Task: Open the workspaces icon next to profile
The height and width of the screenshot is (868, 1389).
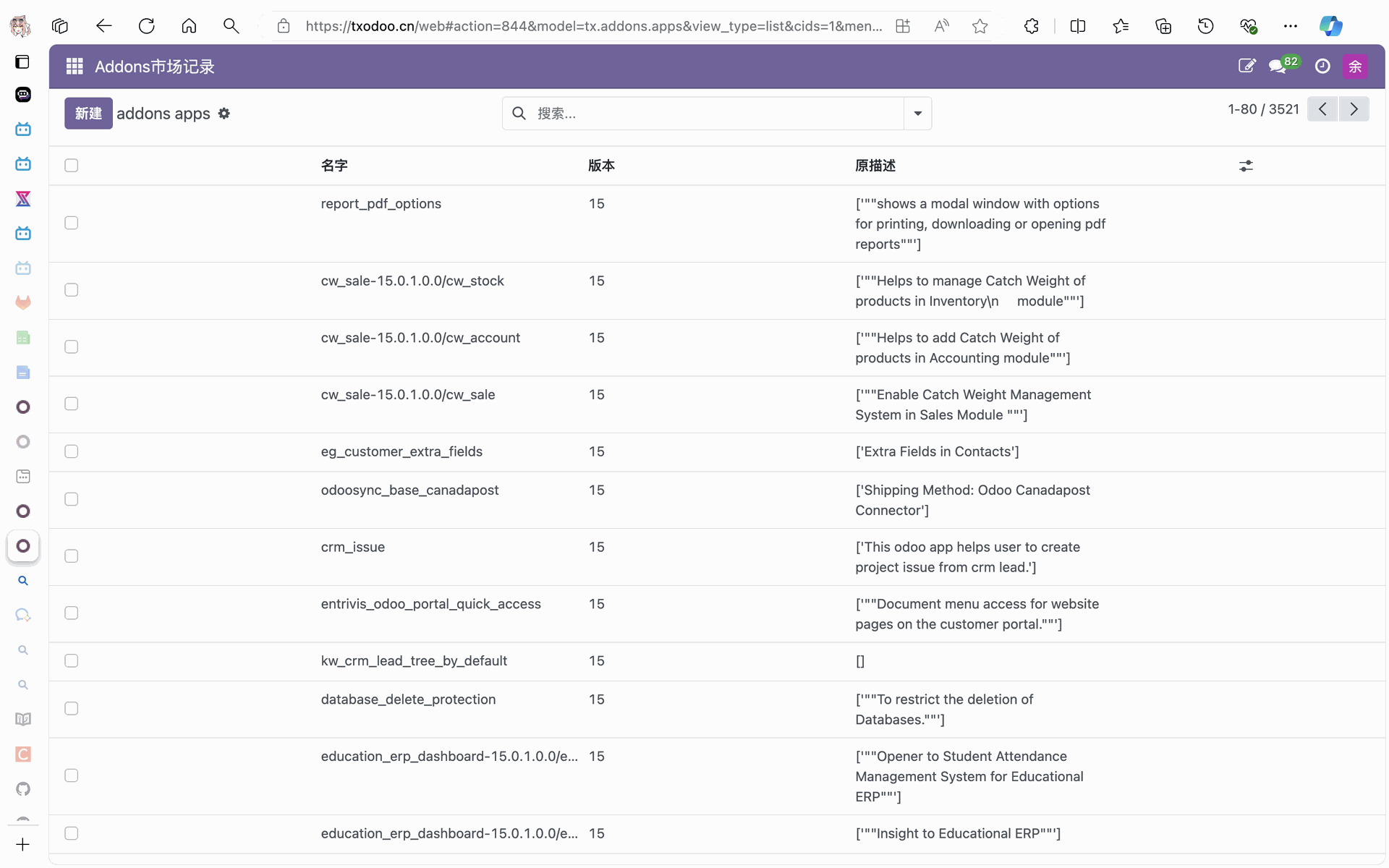Action: tap(60, 26)
